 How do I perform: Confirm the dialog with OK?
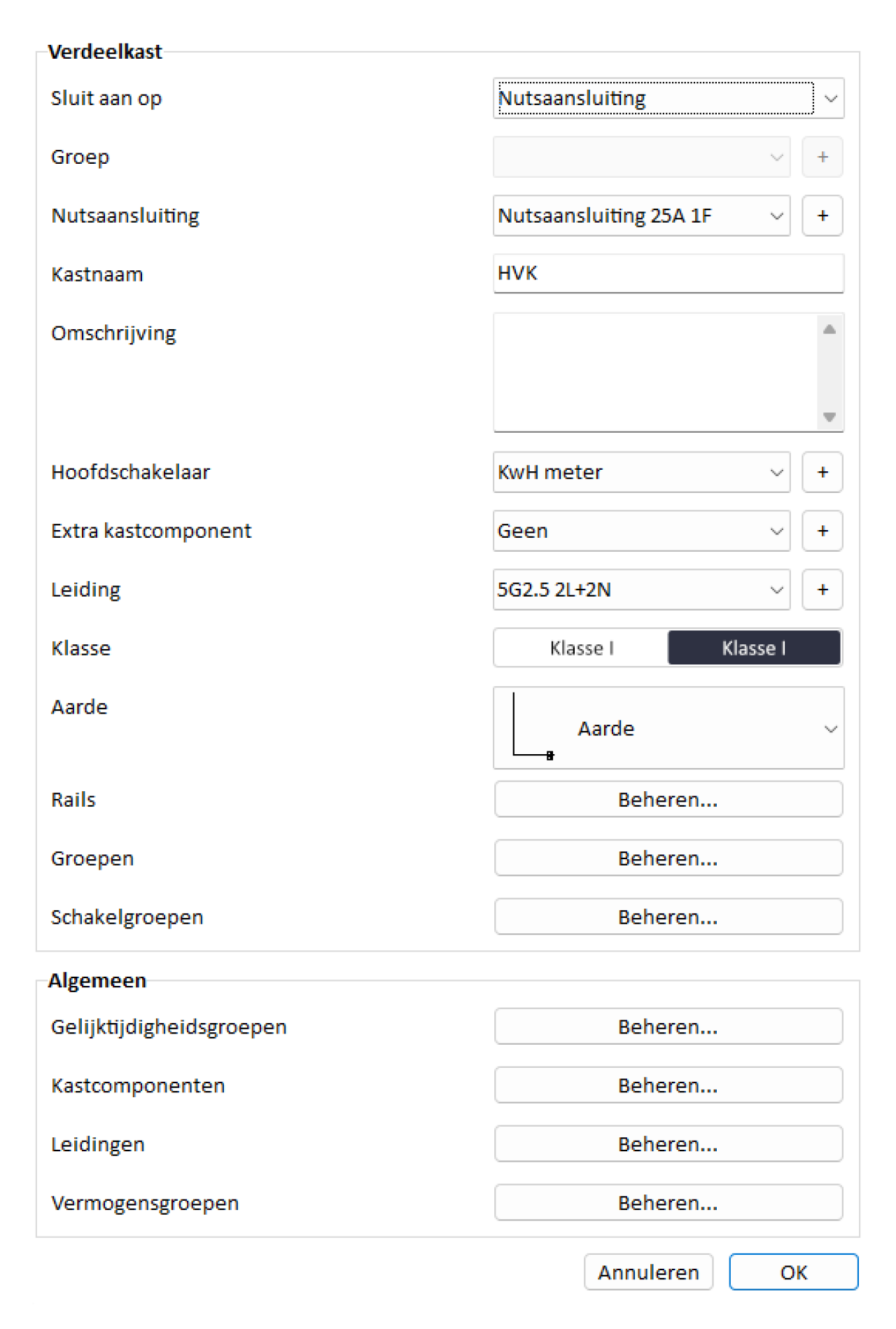pos(793,1272)
